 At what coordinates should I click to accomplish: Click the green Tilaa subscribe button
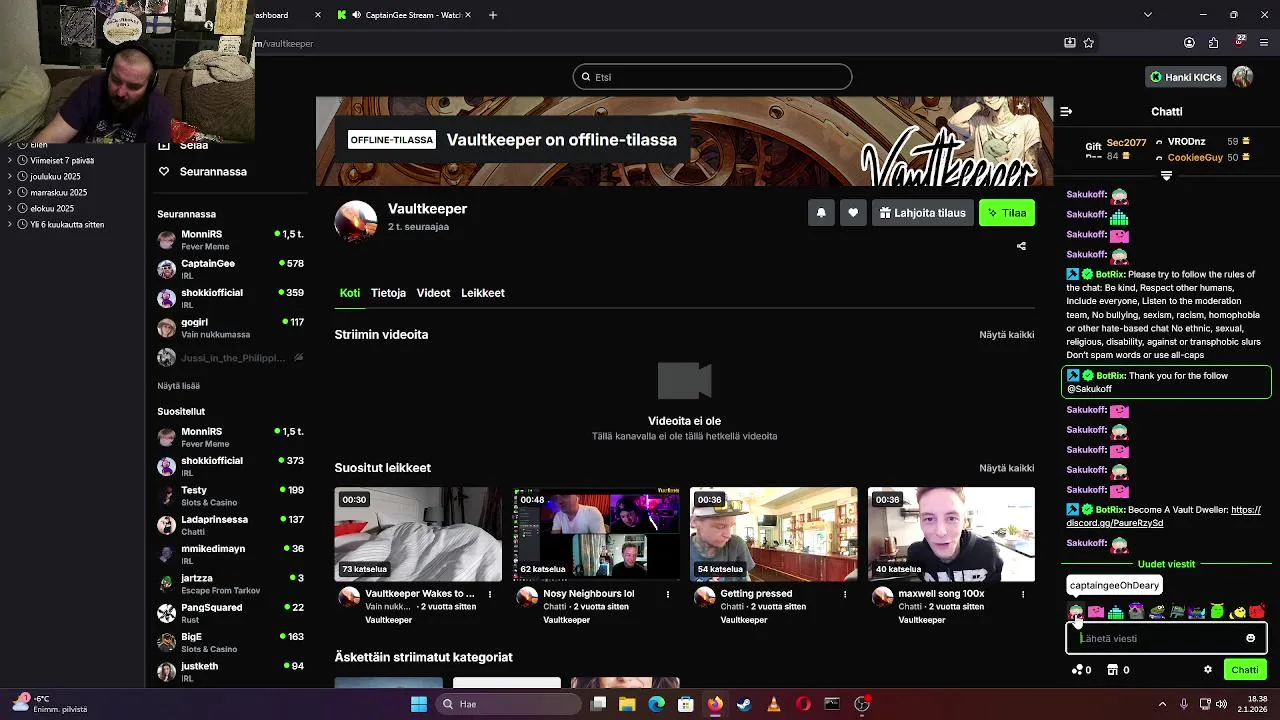pos(1006,213)
